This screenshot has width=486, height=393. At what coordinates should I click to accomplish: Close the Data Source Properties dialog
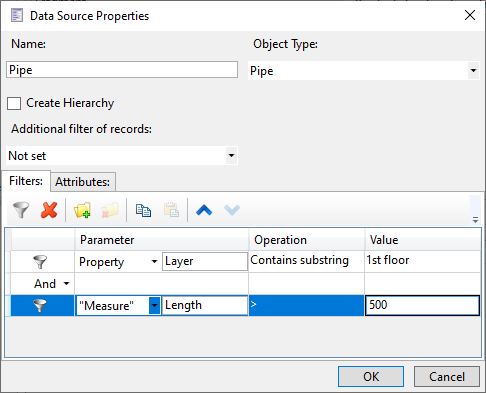tap(470, 15)
